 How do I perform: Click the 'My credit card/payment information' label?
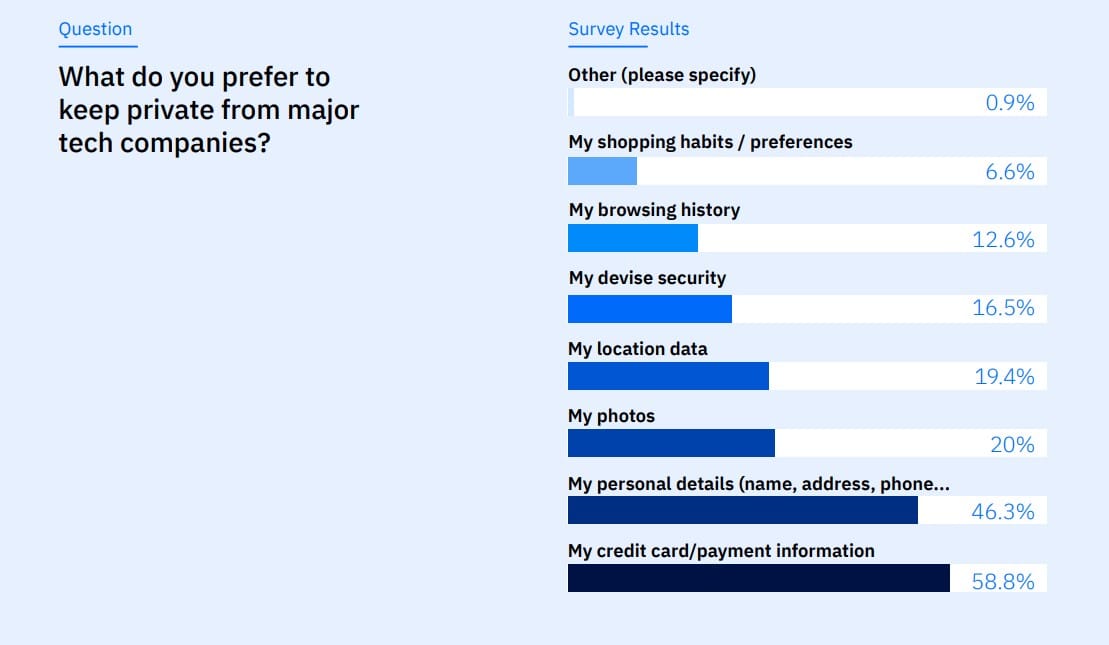point(721,551)
